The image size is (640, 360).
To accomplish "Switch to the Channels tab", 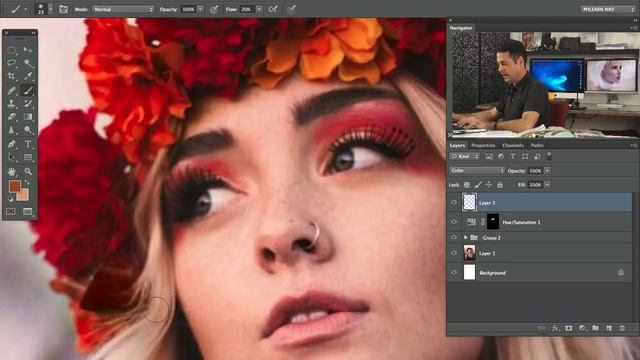I will coord(513,145).
